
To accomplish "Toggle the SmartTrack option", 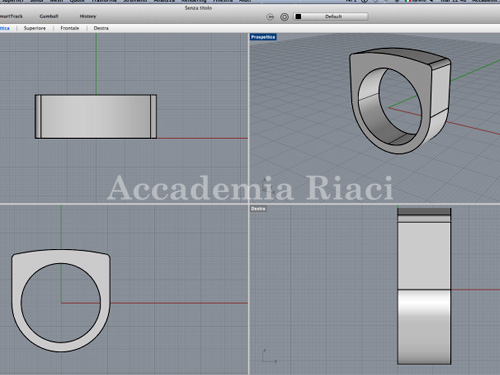I will (x=11, y=16).
